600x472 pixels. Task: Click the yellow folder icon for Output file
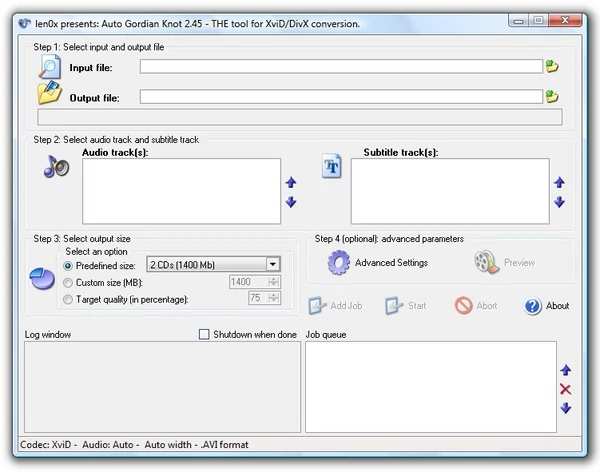click(x=49, y=93)
